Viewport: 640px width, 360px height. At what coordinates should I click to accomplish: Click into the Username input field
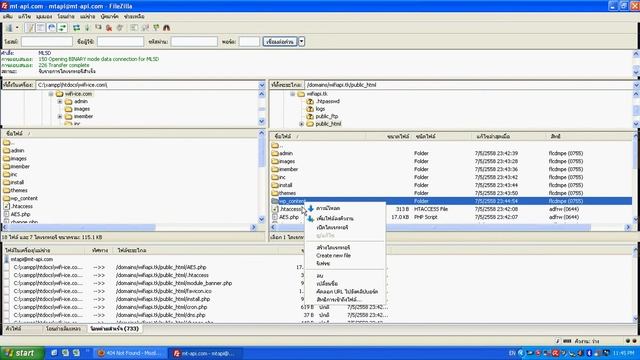point(120,42)
